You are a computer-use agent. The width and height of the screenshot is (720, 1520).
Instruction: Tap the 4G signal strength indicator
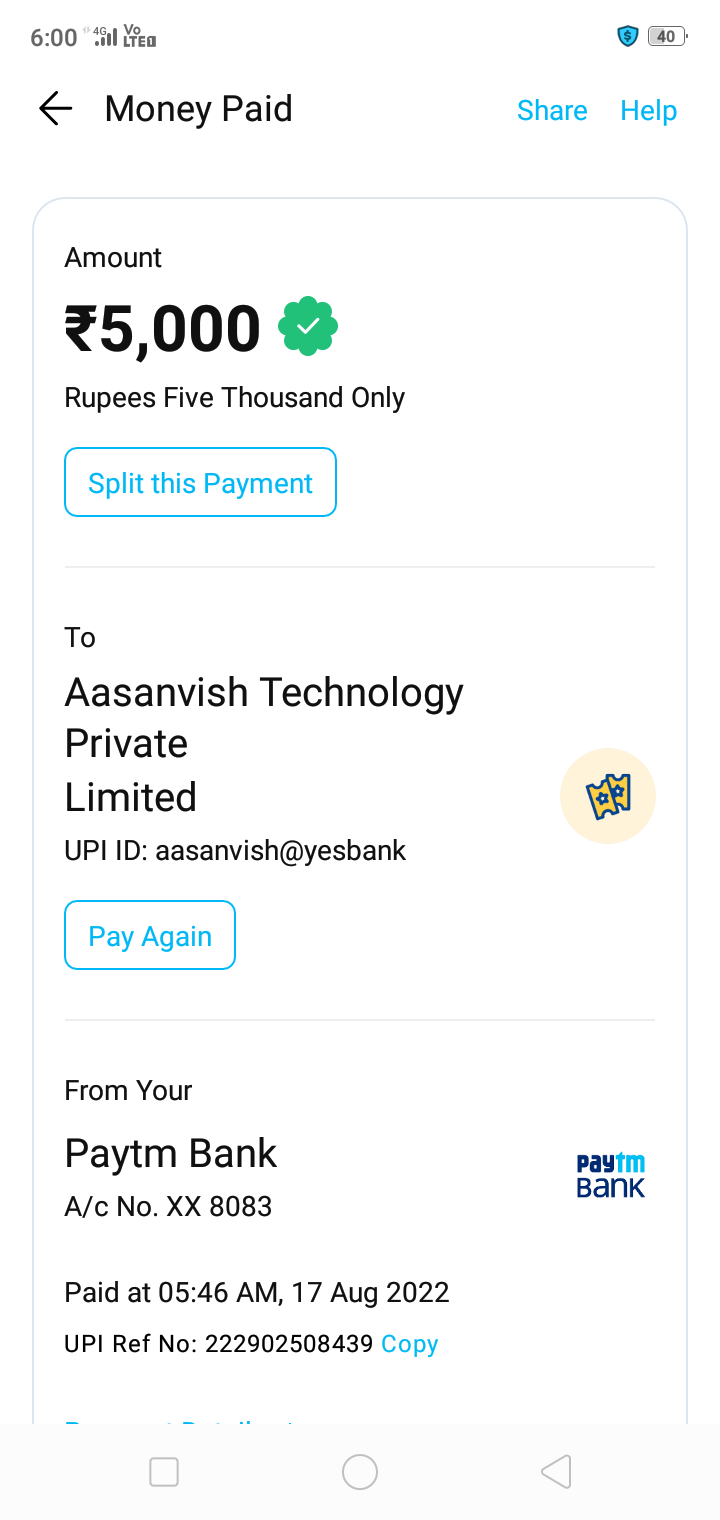click(x=102, y=37)
